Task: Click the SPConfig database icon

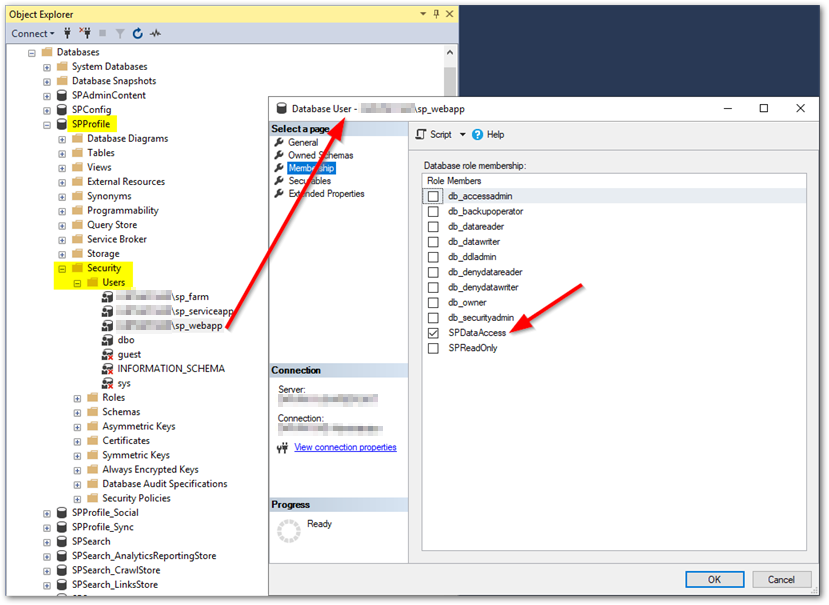Action: click(x=62, y=109)
